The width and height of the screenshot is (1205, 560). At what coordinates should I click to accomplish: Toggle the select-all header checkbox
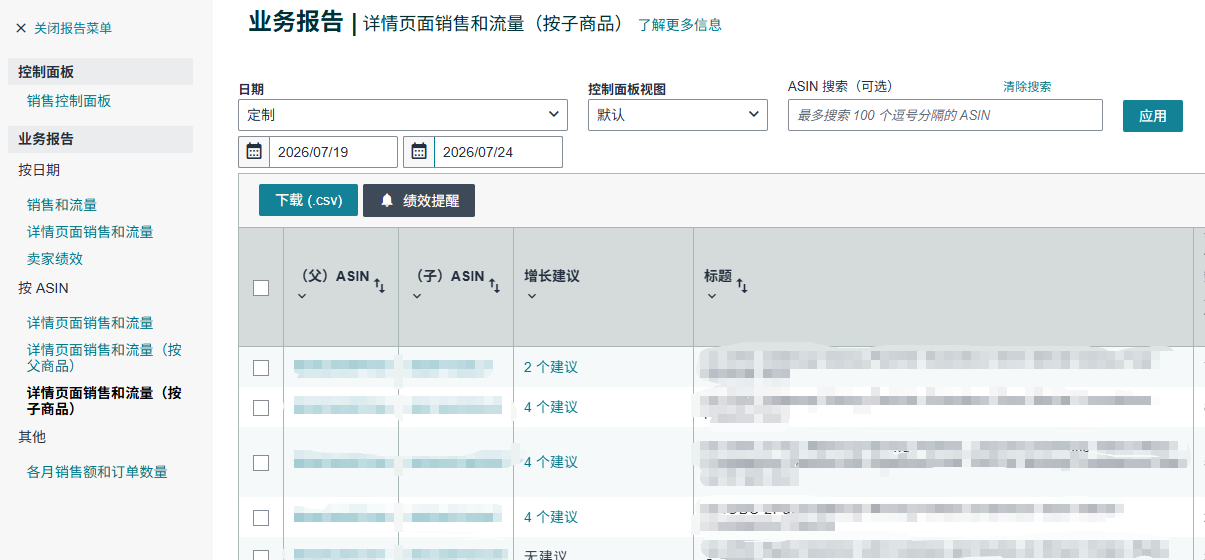(261, 288)
